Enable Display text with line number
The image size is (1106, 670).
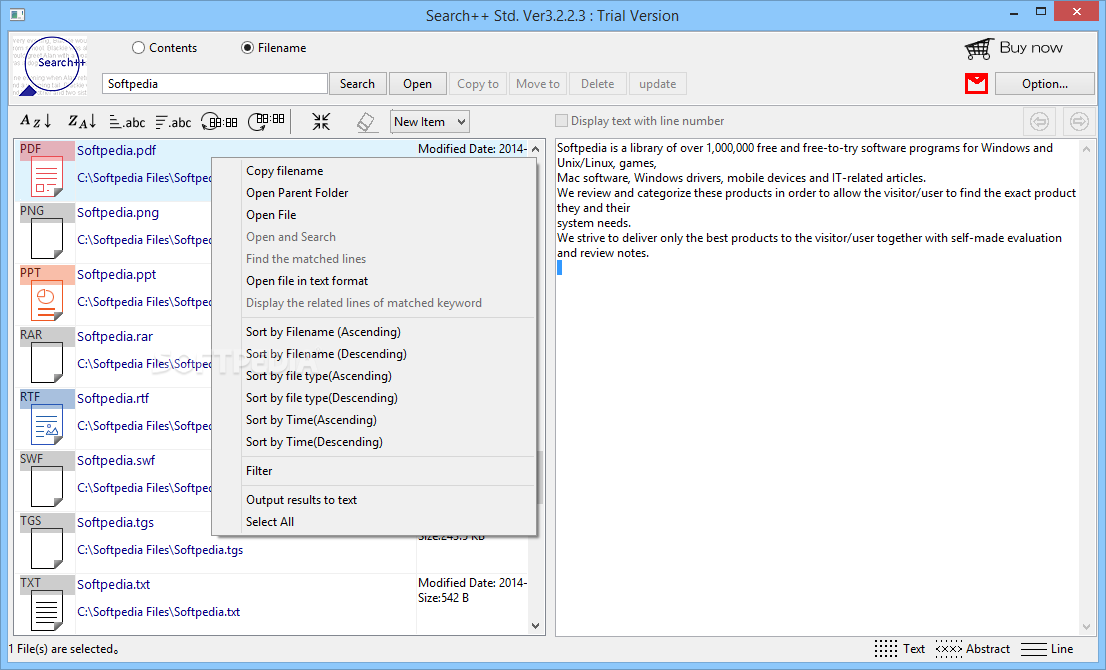tap(561, 121)
